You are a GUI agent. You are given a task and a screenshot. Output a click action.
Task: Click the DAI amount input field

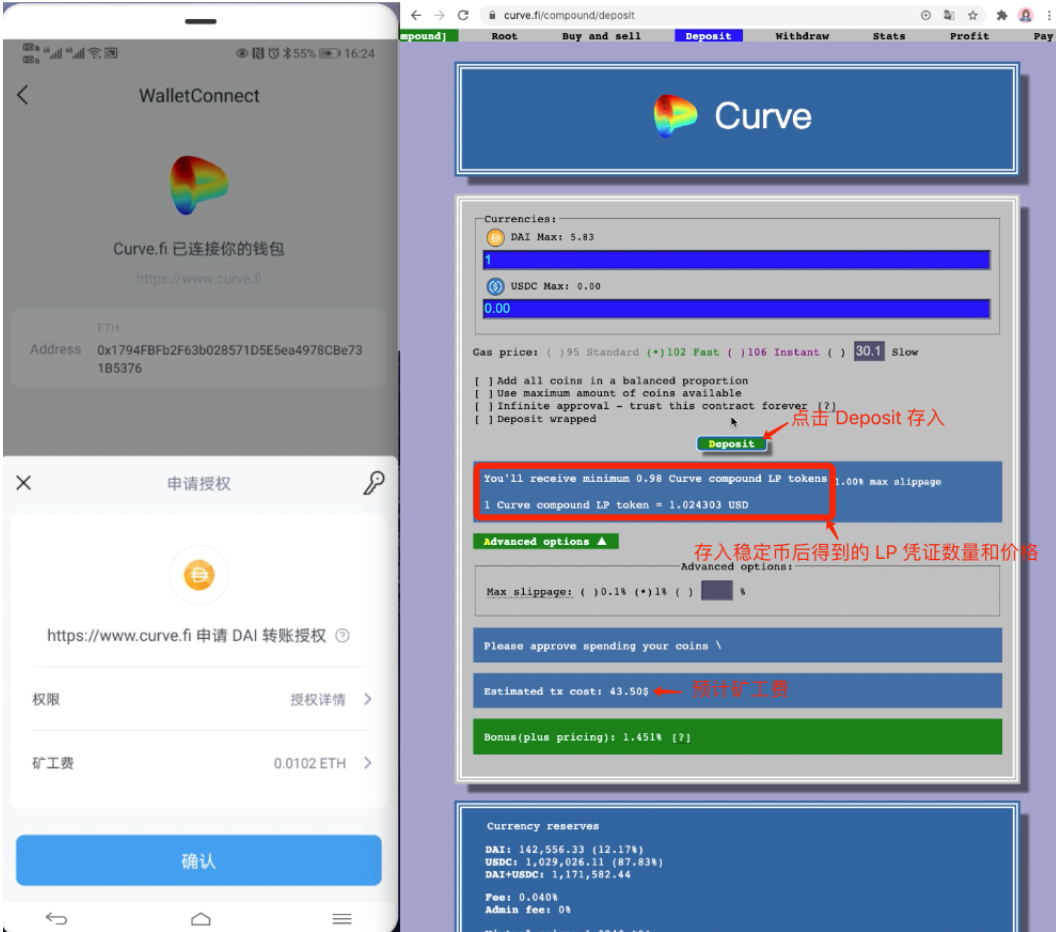pos(736,260)
